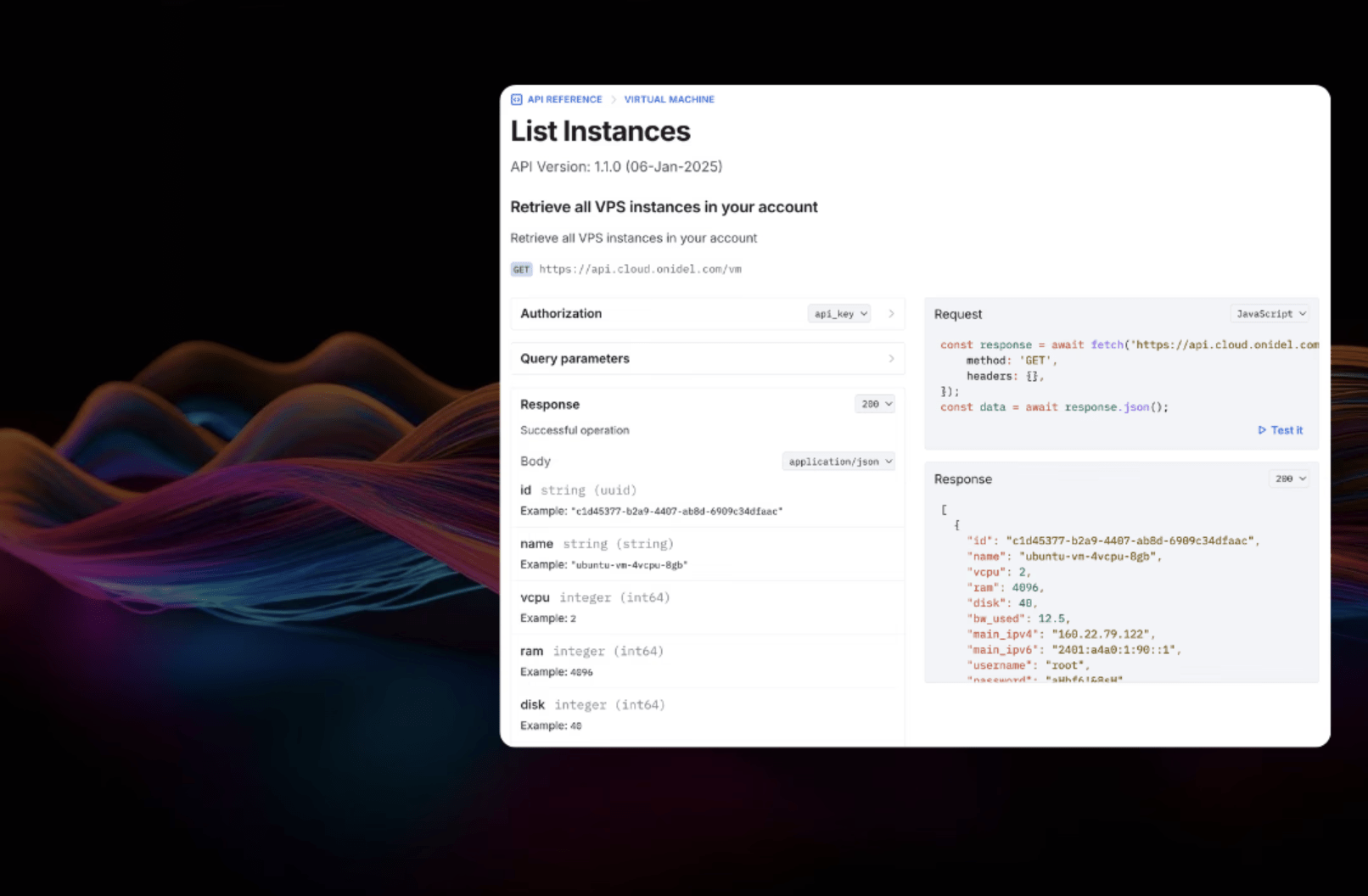Open the application/json content type dropdown
Image resolution: width=1368 pixels, height=896 pixels.
tap(839, 462)
